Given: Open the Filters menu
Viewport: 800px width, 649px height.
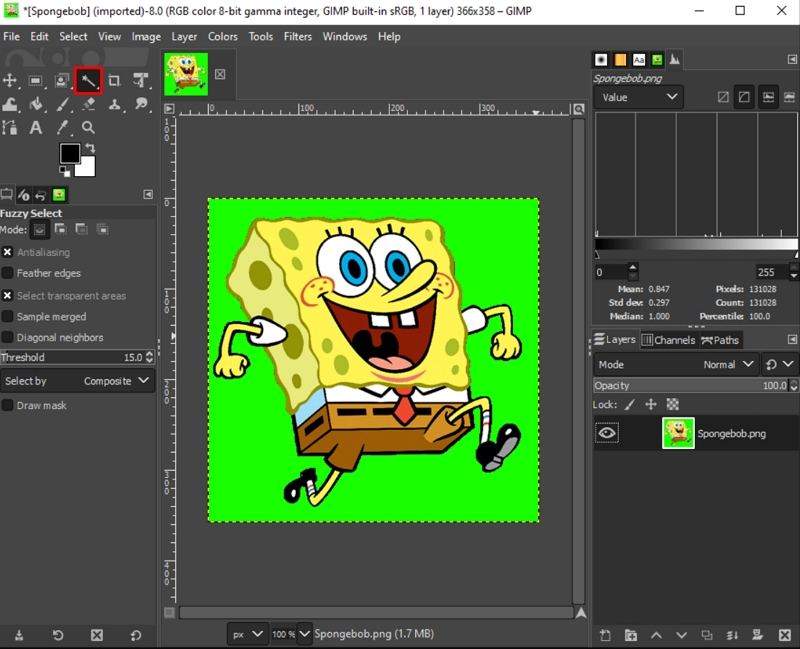Looking at the screenshot, I should pos(297,37).
